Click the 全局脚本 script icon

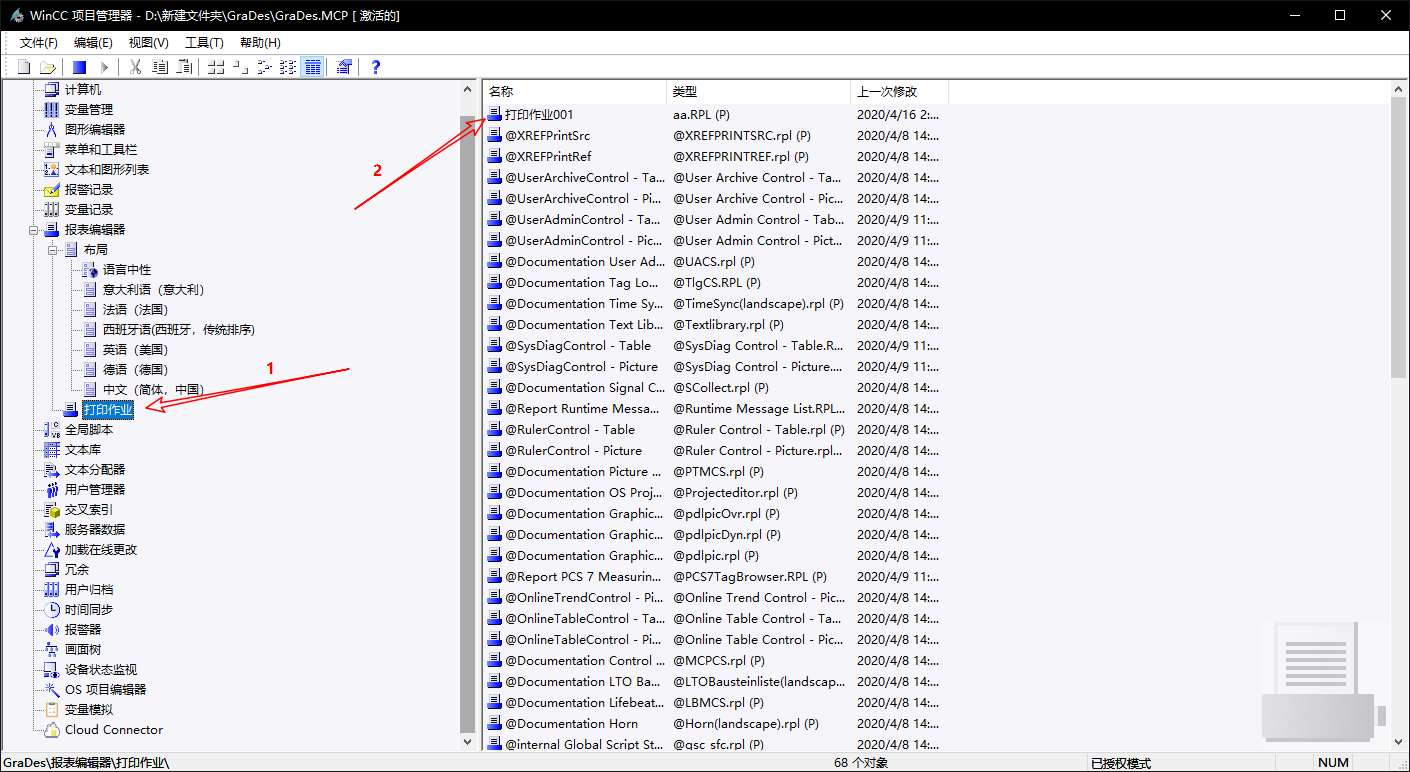click(x=52, y=430)
